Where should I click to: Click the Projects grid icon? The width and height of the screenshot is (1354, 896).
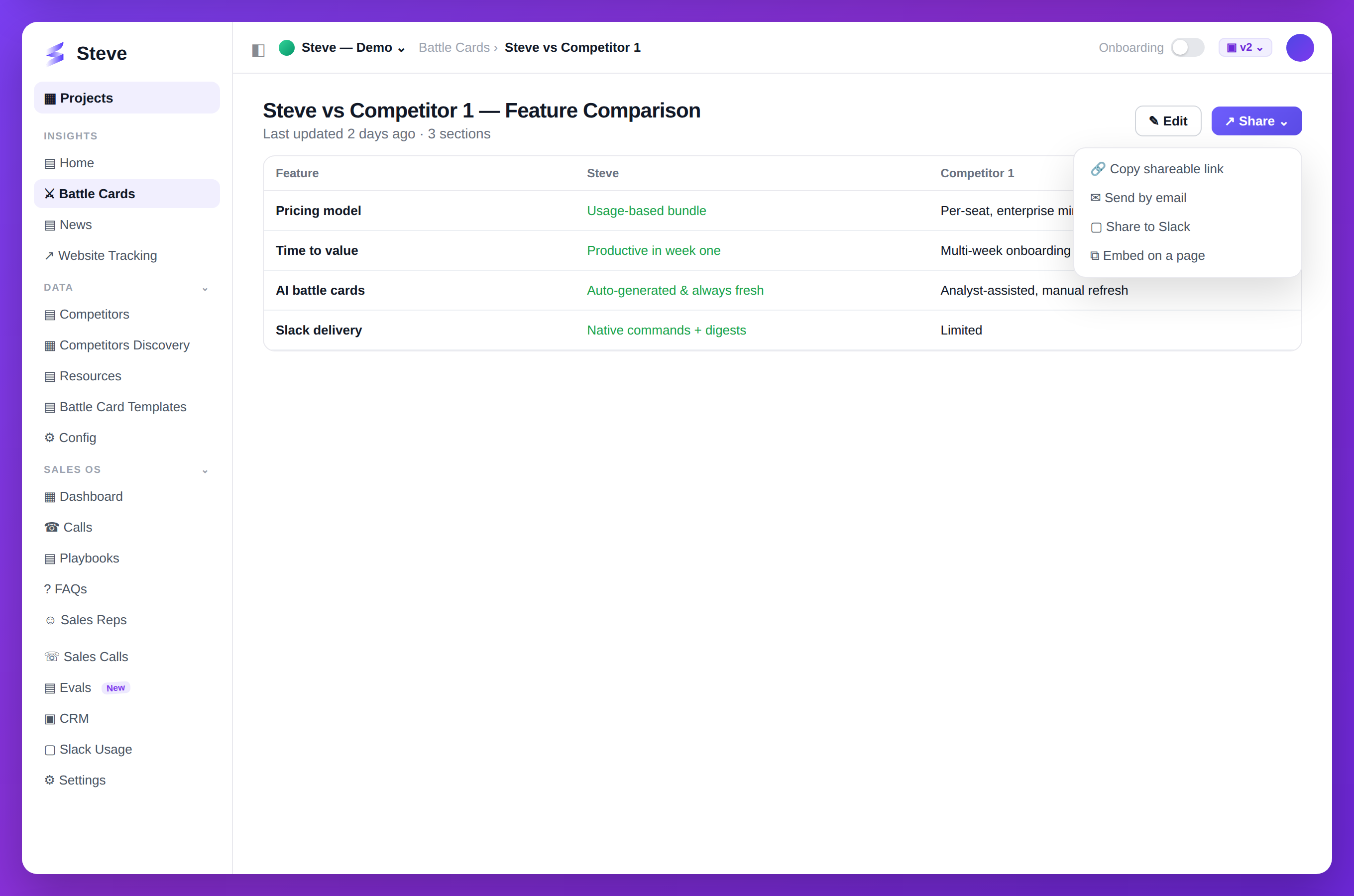pyautogui.click(x=50, y=99)
